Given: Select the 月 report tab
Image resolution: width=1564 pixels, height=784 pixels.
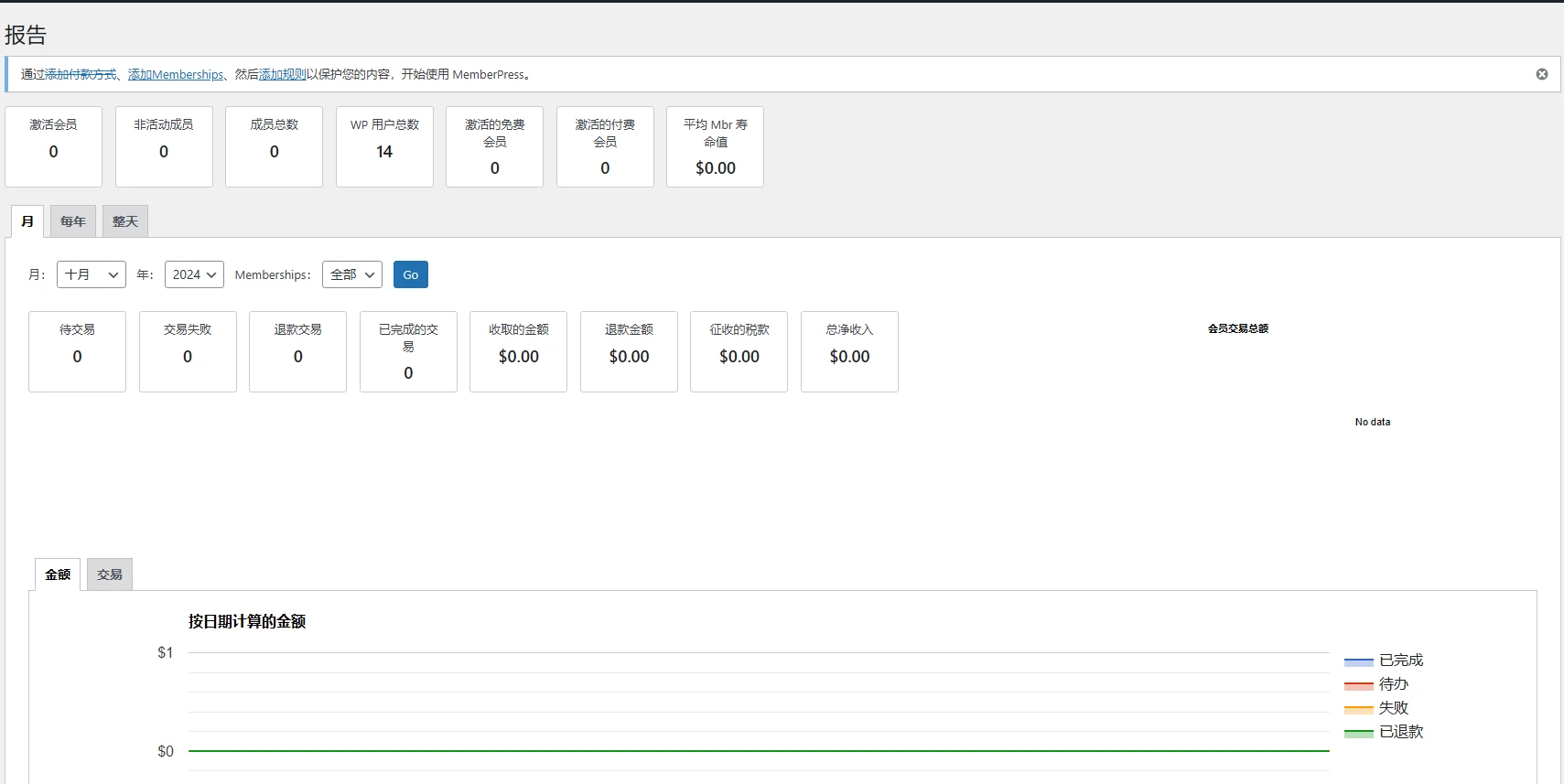Looking at the screenshot, I should [27, 221].
